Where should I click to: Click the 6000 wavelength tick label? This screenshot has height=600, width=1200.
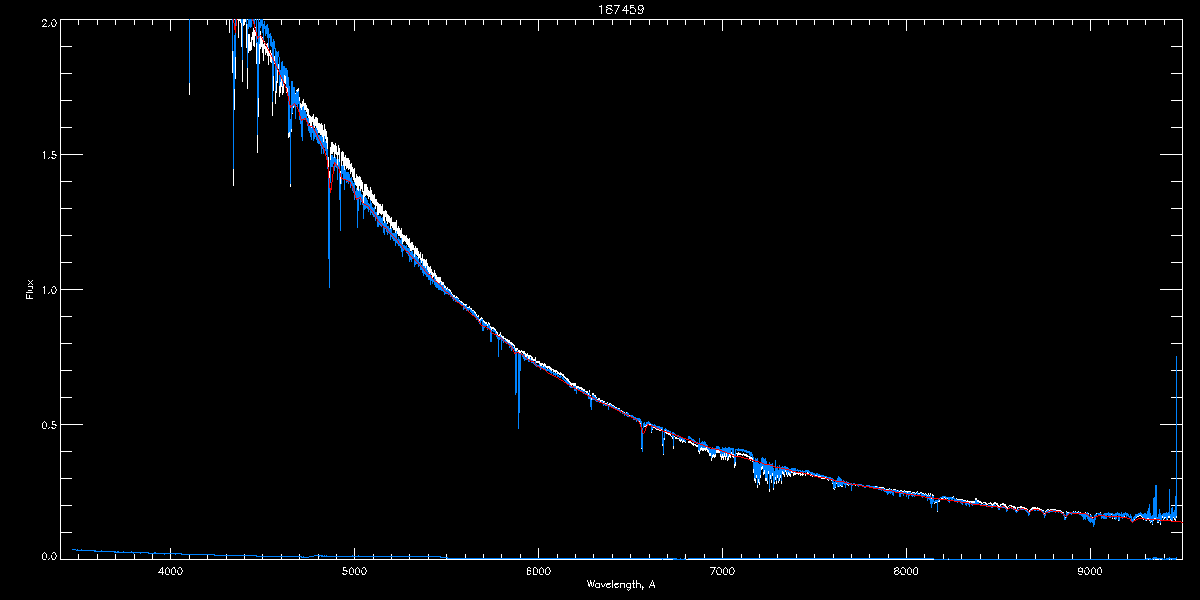pyautogui.click(x=538, y=572)
